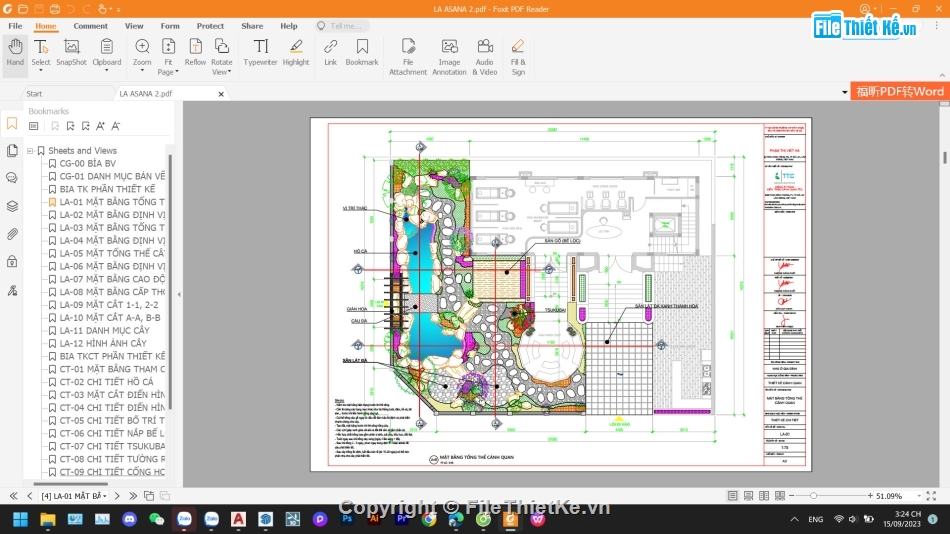The width and height of the screenshot is (950, 534).
Task: Go to the previous page
Action: [30, 496]
